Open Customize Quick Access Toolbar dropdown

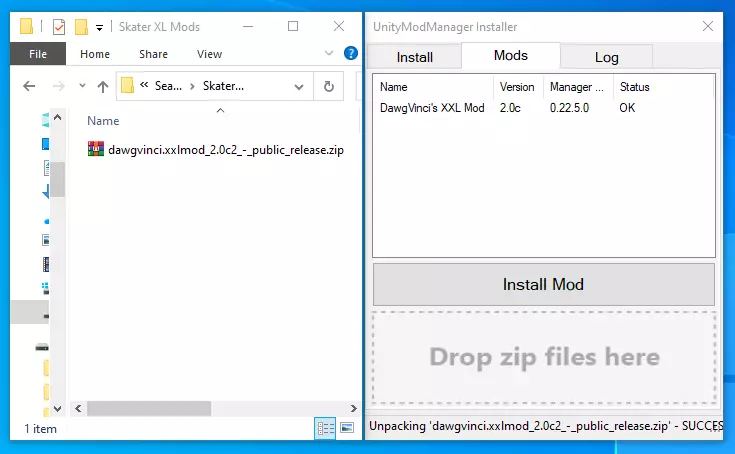pyautogui.click(x=99, y=28)
